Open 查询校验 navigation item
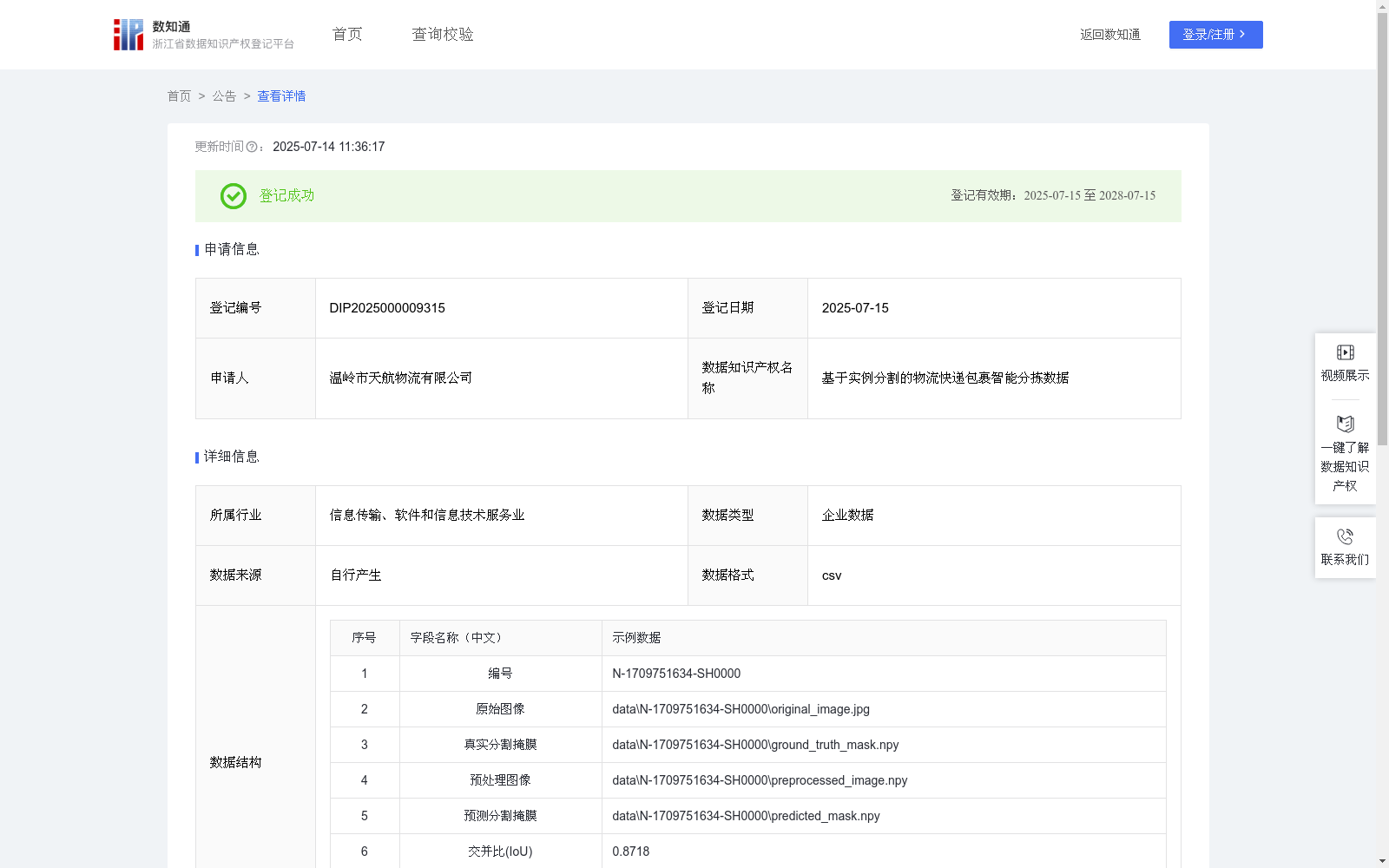 tap(443, 34)
